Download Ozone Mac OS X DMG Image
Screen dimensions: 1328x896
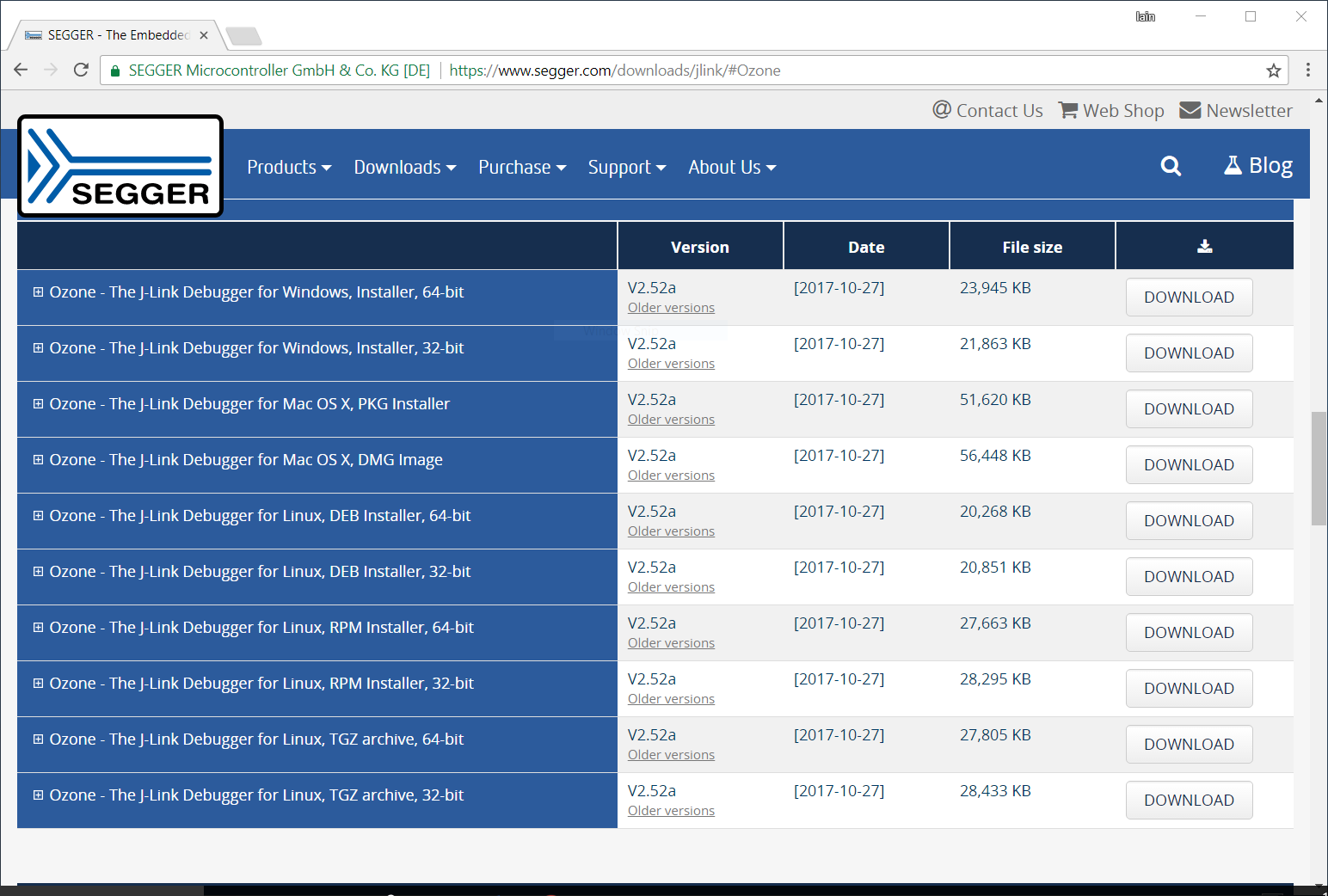click(x=1189, y=465)
